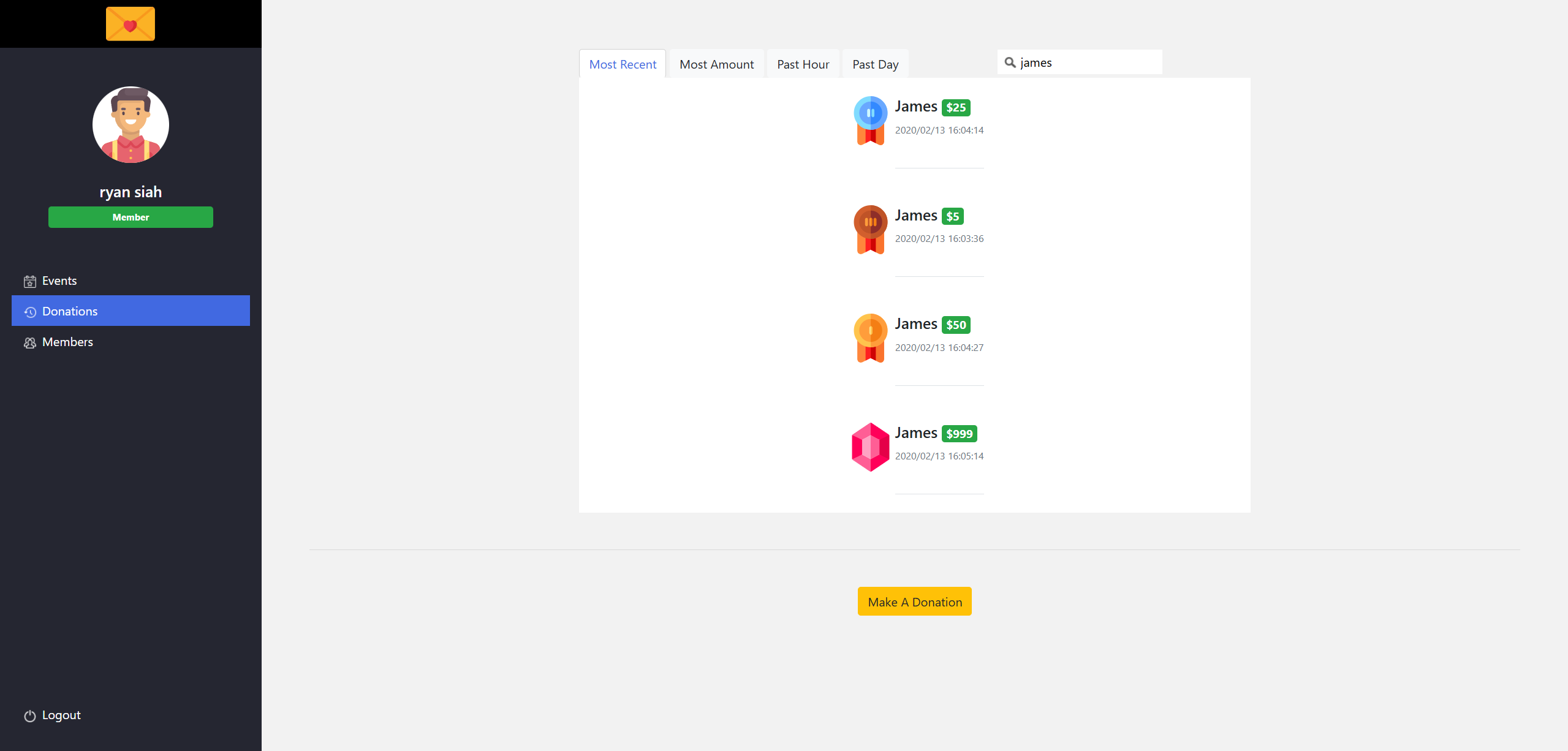The image size is (1568, 751).
Task: Click the bronze medal for the $5 donation
Action: pos(870,229)
